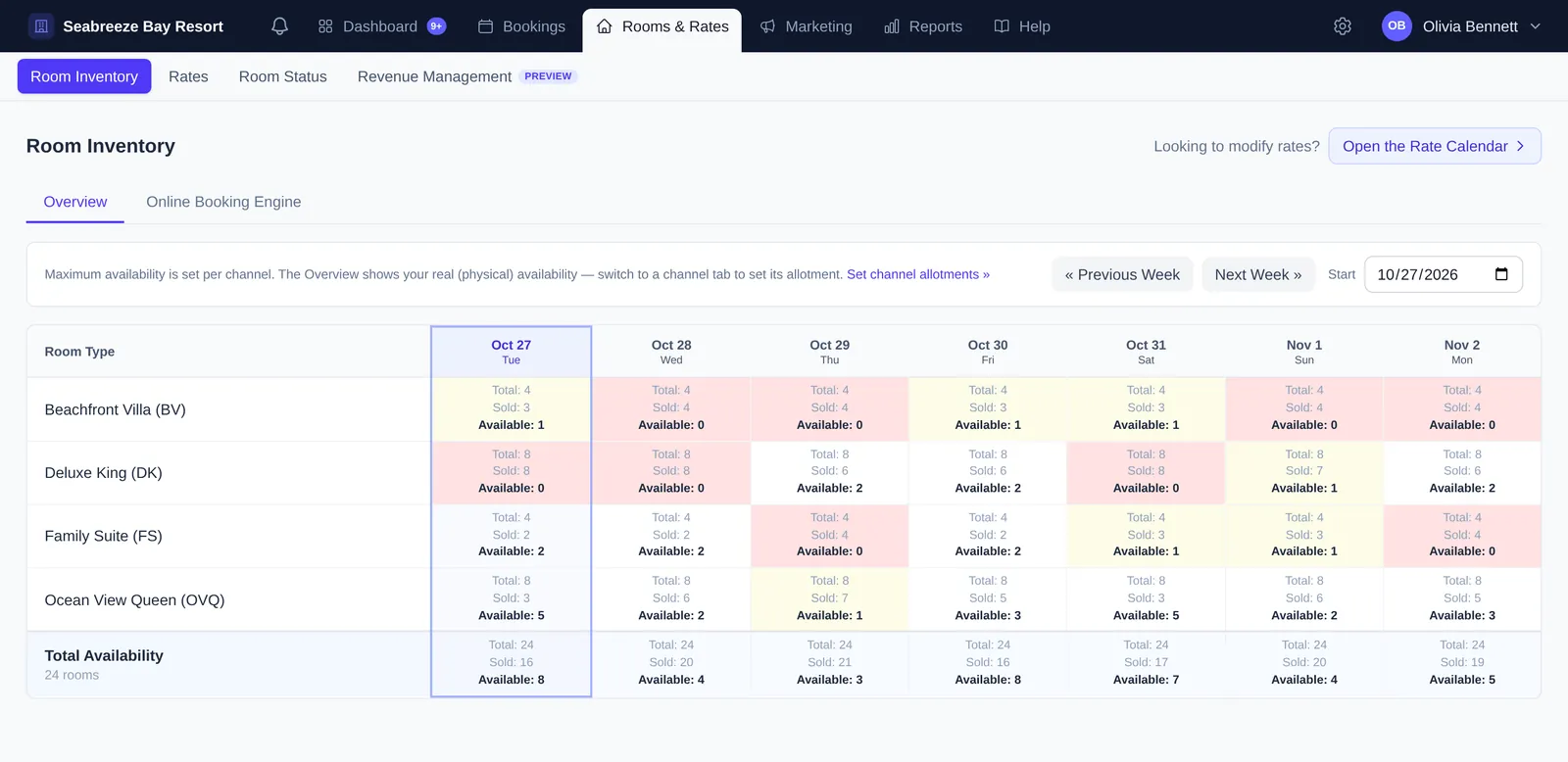The width and height of the screenshot is (1568, 762).
Task: Open the Marketing menu
Action: [x=807, y=26]
